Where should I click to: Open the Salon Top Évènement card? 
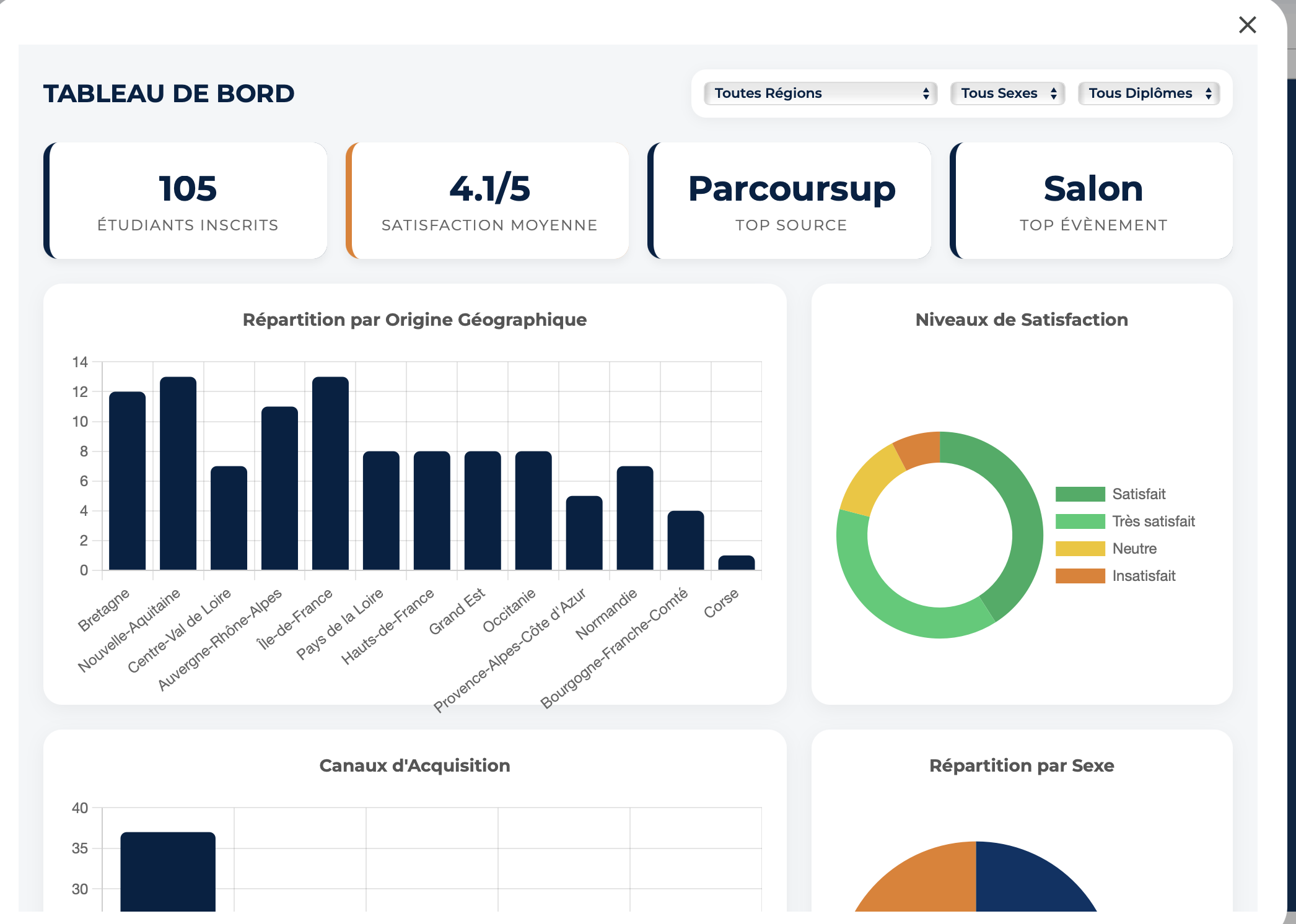1092,200
